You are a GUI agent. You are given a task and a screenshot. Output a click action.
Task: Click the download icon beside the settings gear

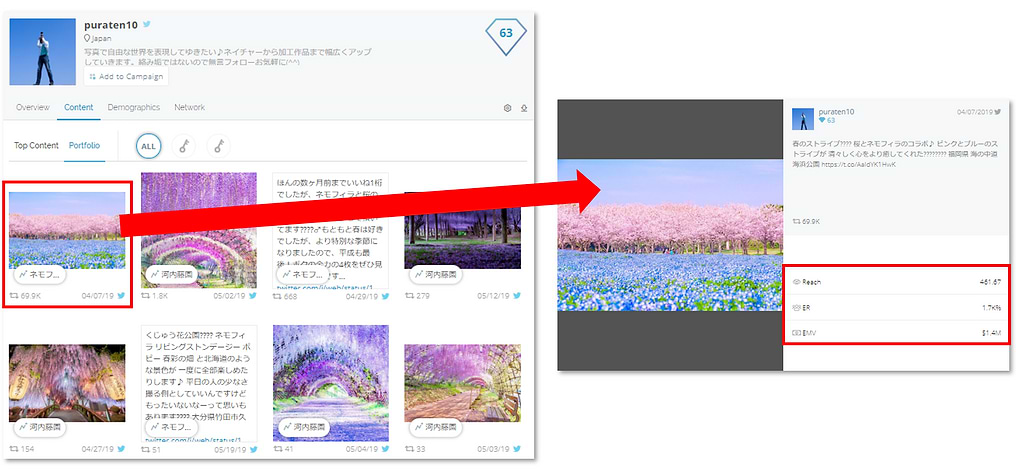coord(523,108)
